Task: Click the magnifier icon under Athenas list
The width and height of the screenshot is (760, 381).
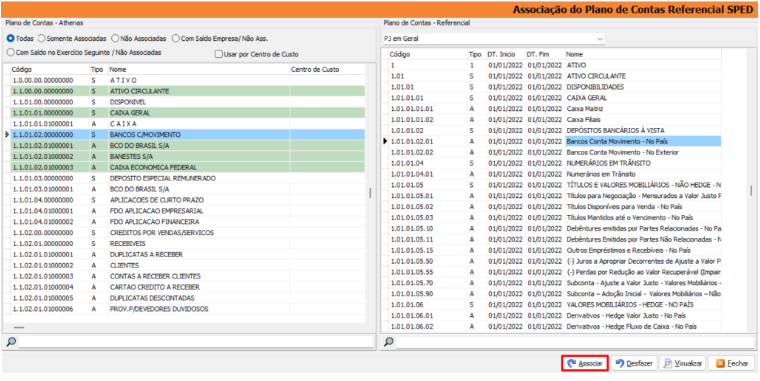Action: point(11,342)
